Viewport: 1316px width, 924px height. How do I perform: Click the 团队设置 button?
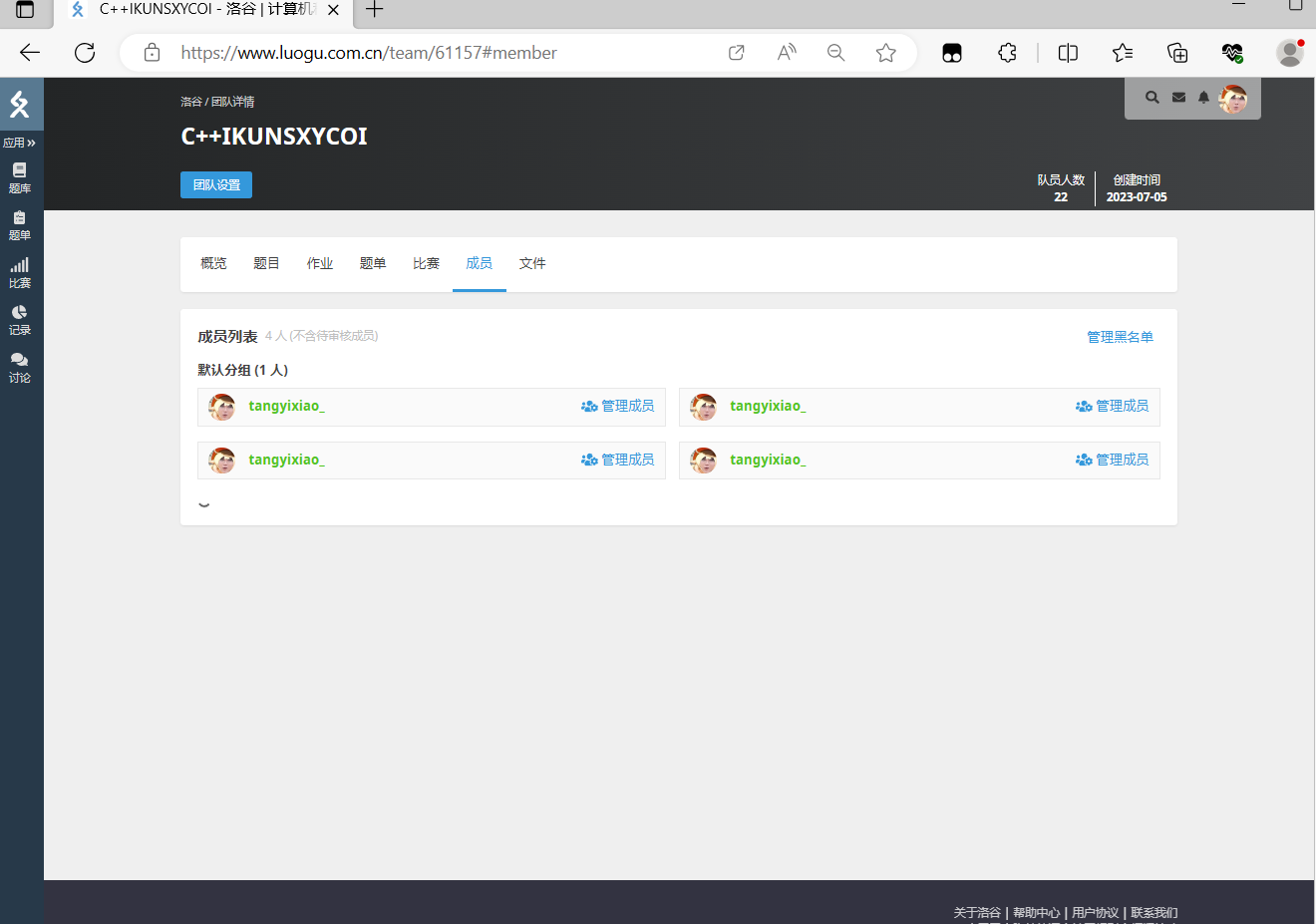pyautogui.click(x=216, y=185)
